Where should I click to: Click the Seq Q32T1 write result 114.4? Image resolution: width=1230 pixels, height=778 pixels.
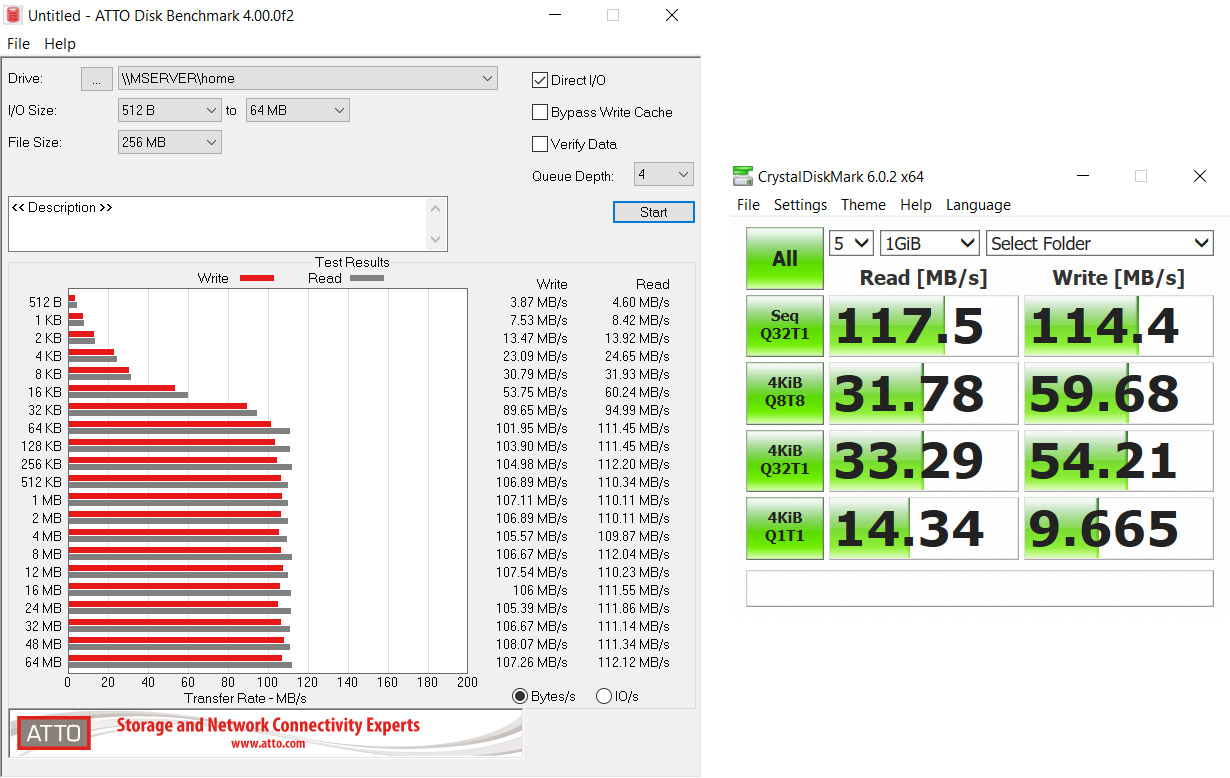coord(1119,326)
